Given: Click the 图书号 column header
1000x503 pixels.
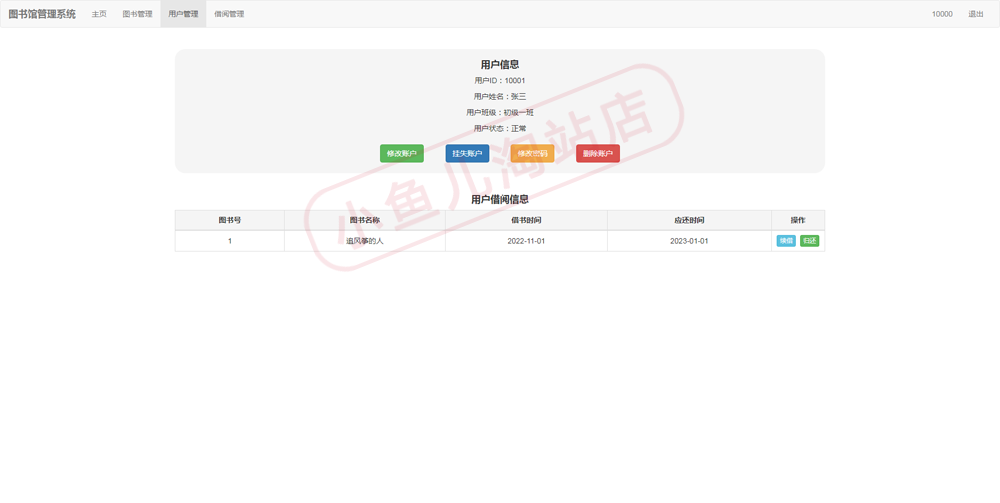Looking at the screenshot, I should [x=230, y=220].
